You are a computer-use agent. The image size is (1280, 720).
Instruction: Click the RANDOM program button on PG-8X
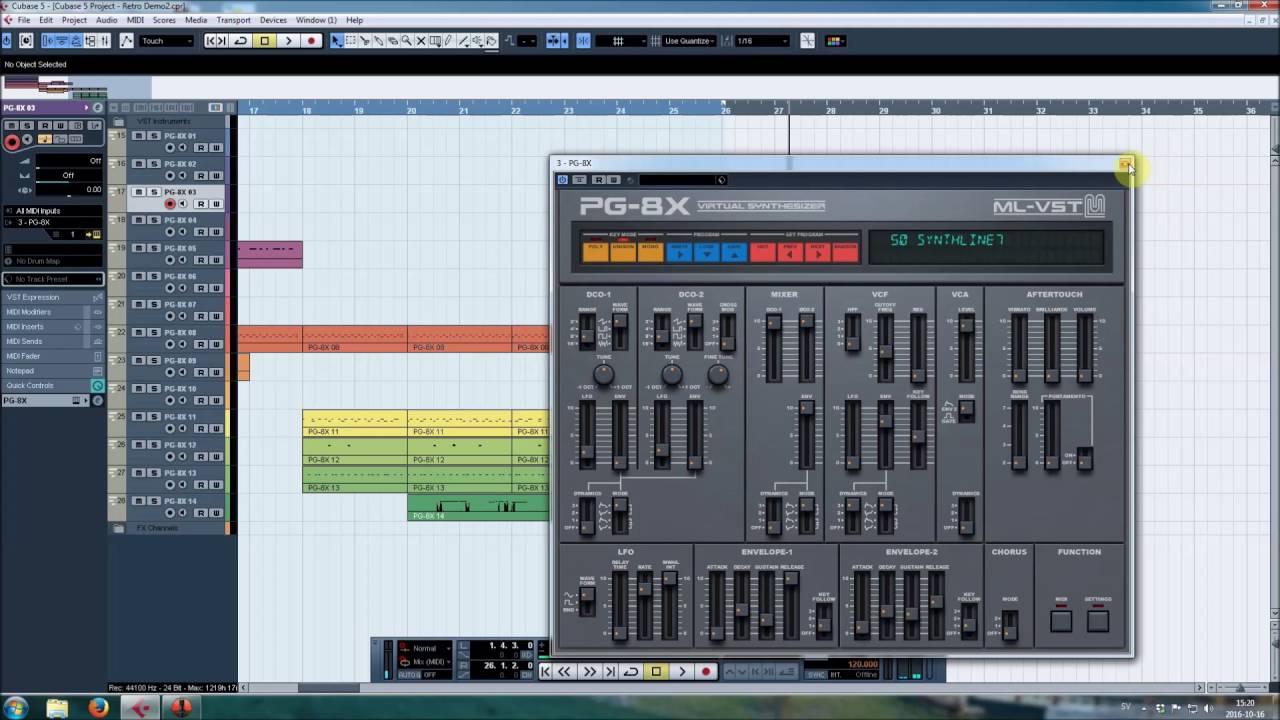pyautogui.click(x=845, y=251)
